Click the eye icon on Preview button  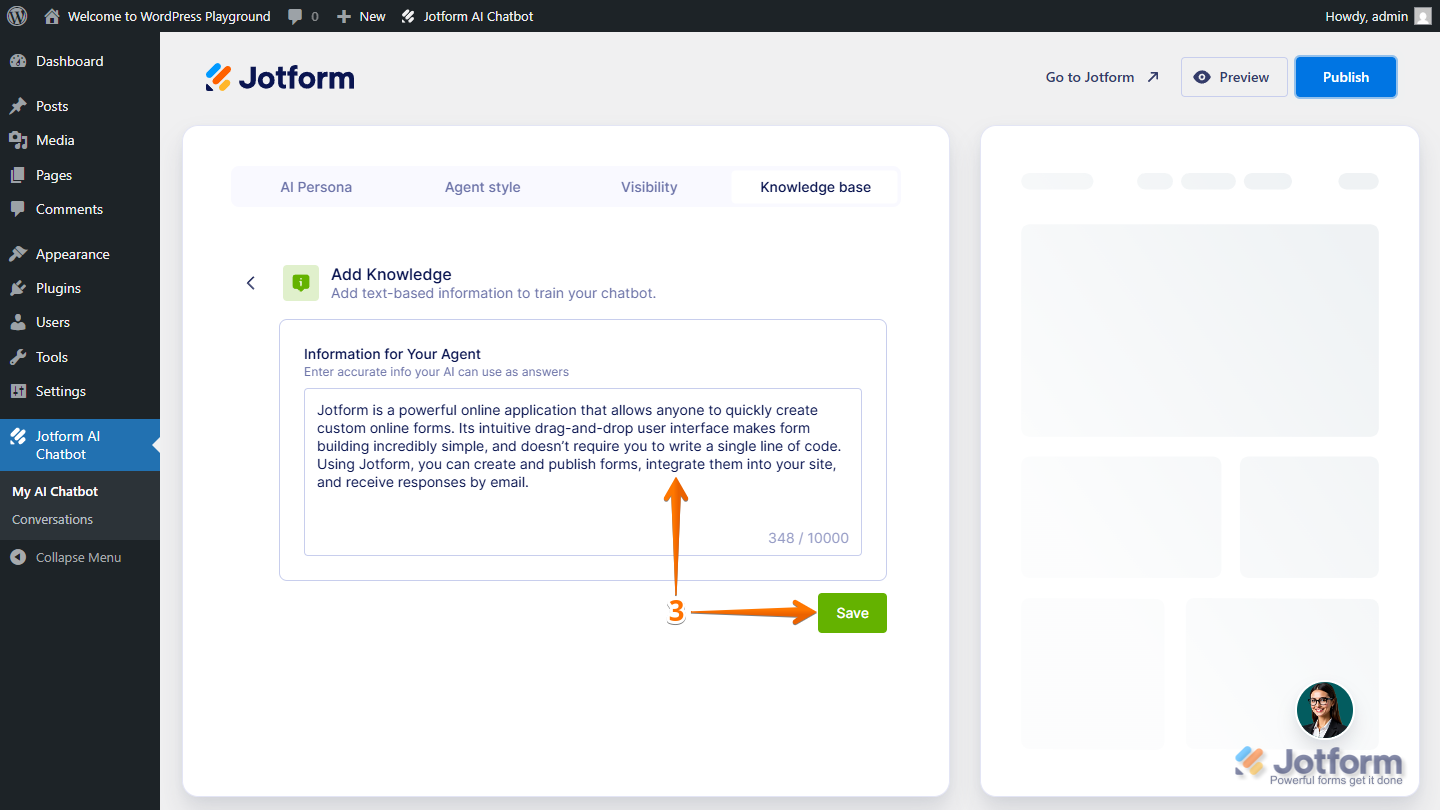(x=1202, y=77)
